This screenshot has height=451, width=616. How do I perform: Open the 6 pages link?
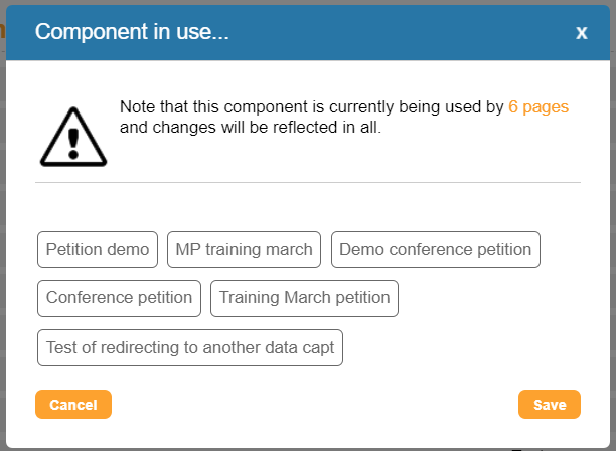(x=538, y=106)
